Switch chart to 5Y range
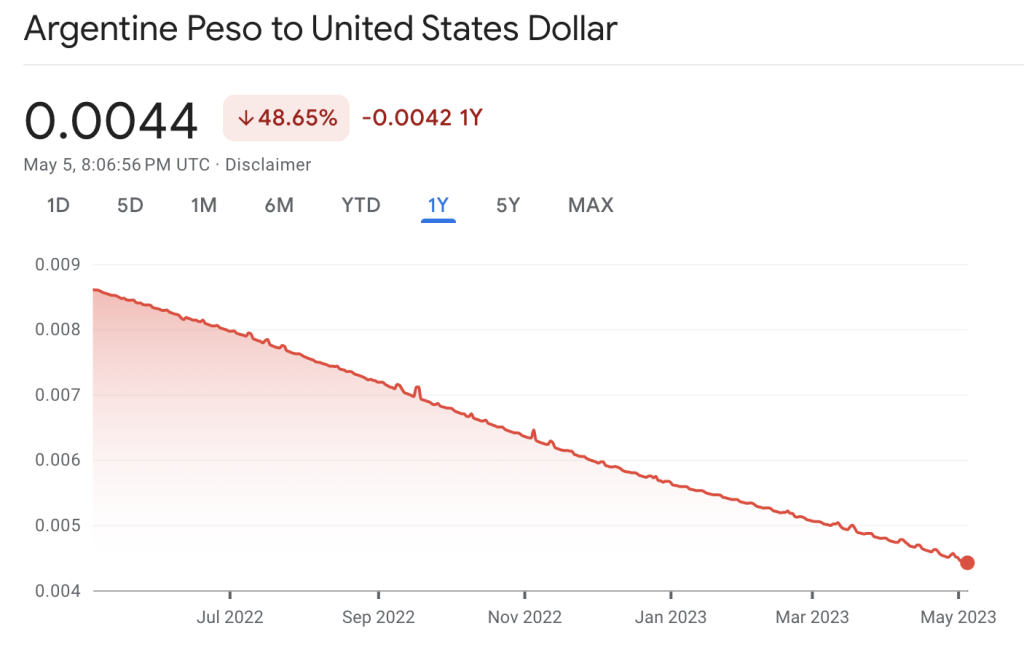Screen dimensions: 1024x650 pyautogui.click(x=508, y=206)
